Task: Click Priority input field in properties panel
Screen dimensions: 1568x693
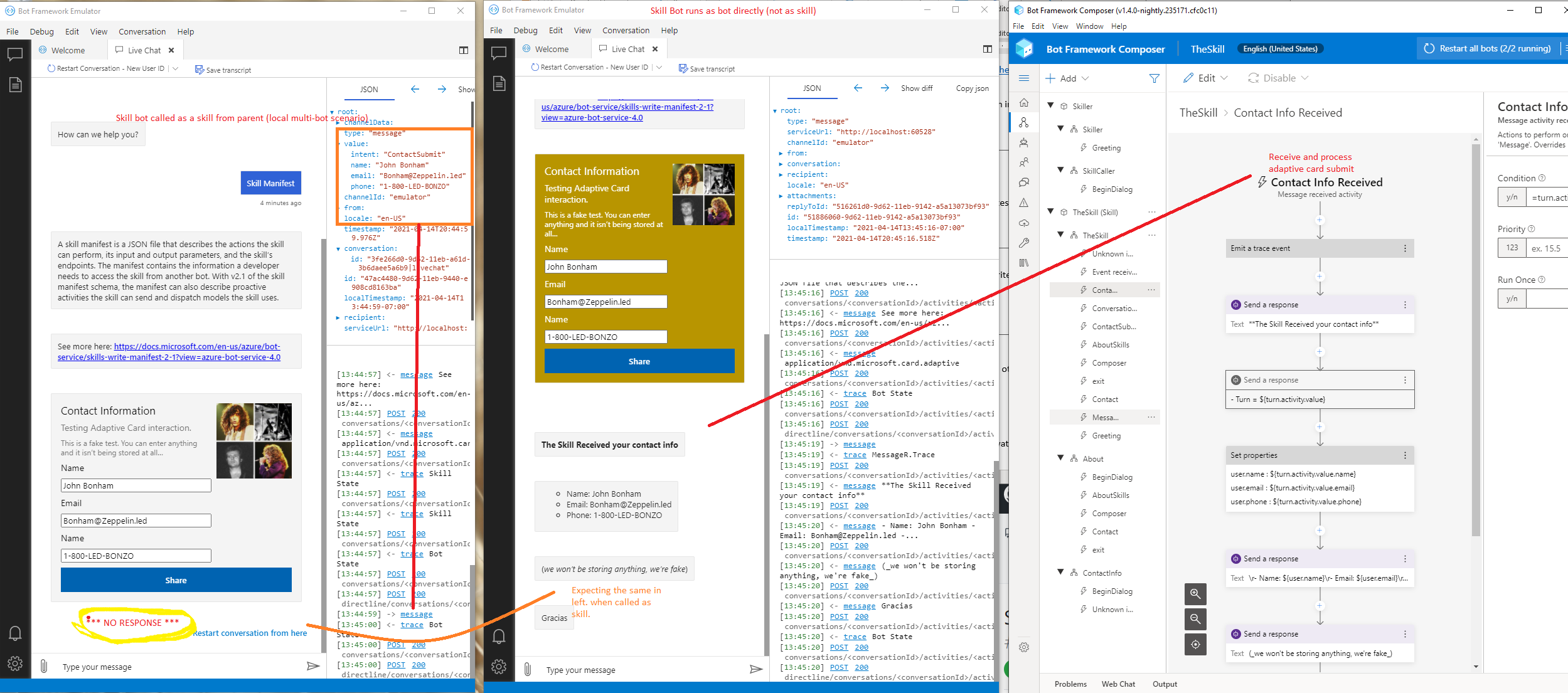Action: pos(1547,248)
